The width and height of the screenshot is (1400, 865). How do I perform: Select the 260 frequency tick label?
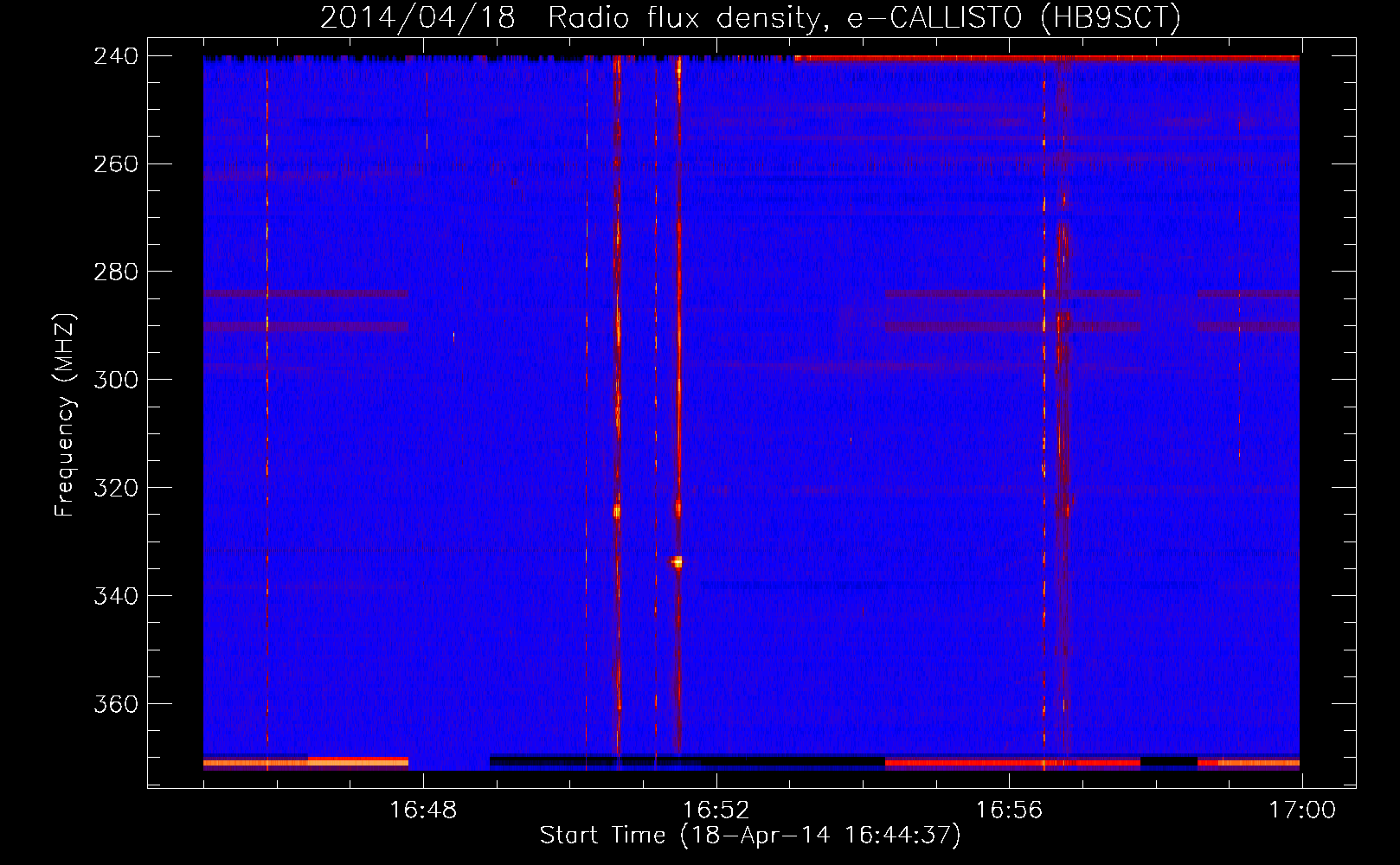pyautogui.click(x=116, y=164)
